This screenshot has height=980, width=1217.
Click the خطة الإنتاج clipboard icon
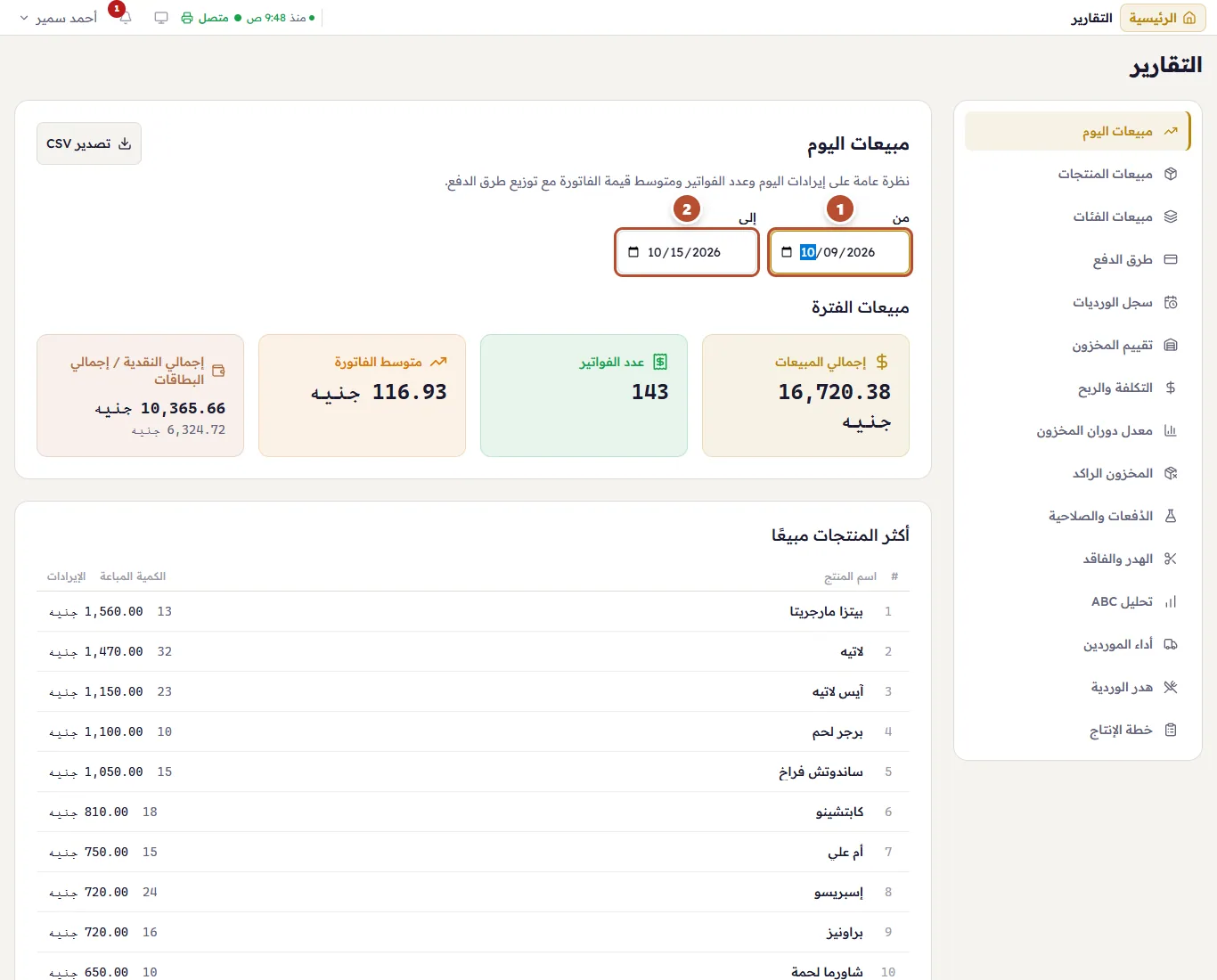[x=1171, y=730]
